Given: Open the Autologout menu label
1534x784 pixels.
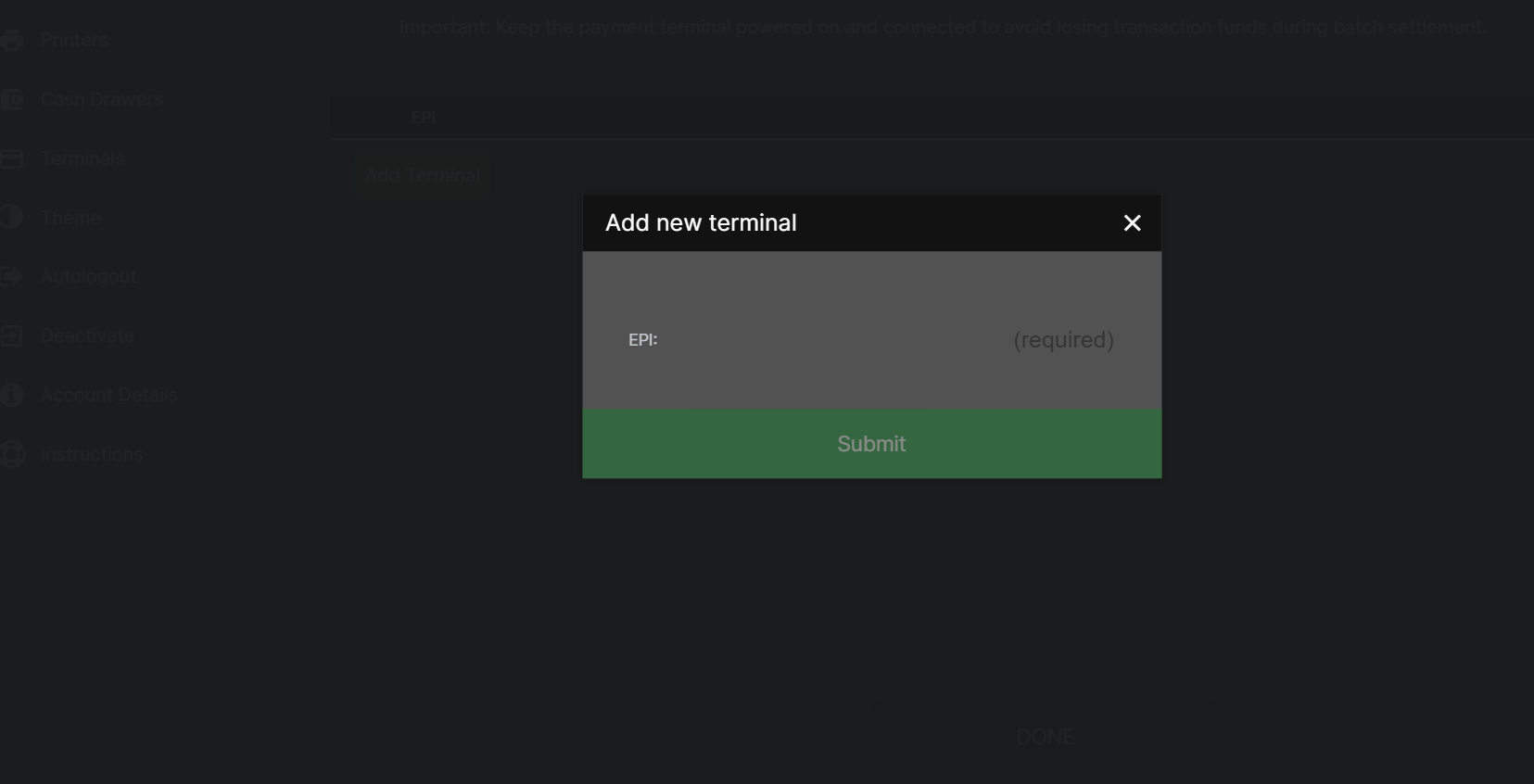Looking at the screenshot, I should click(x=88, y=276).
